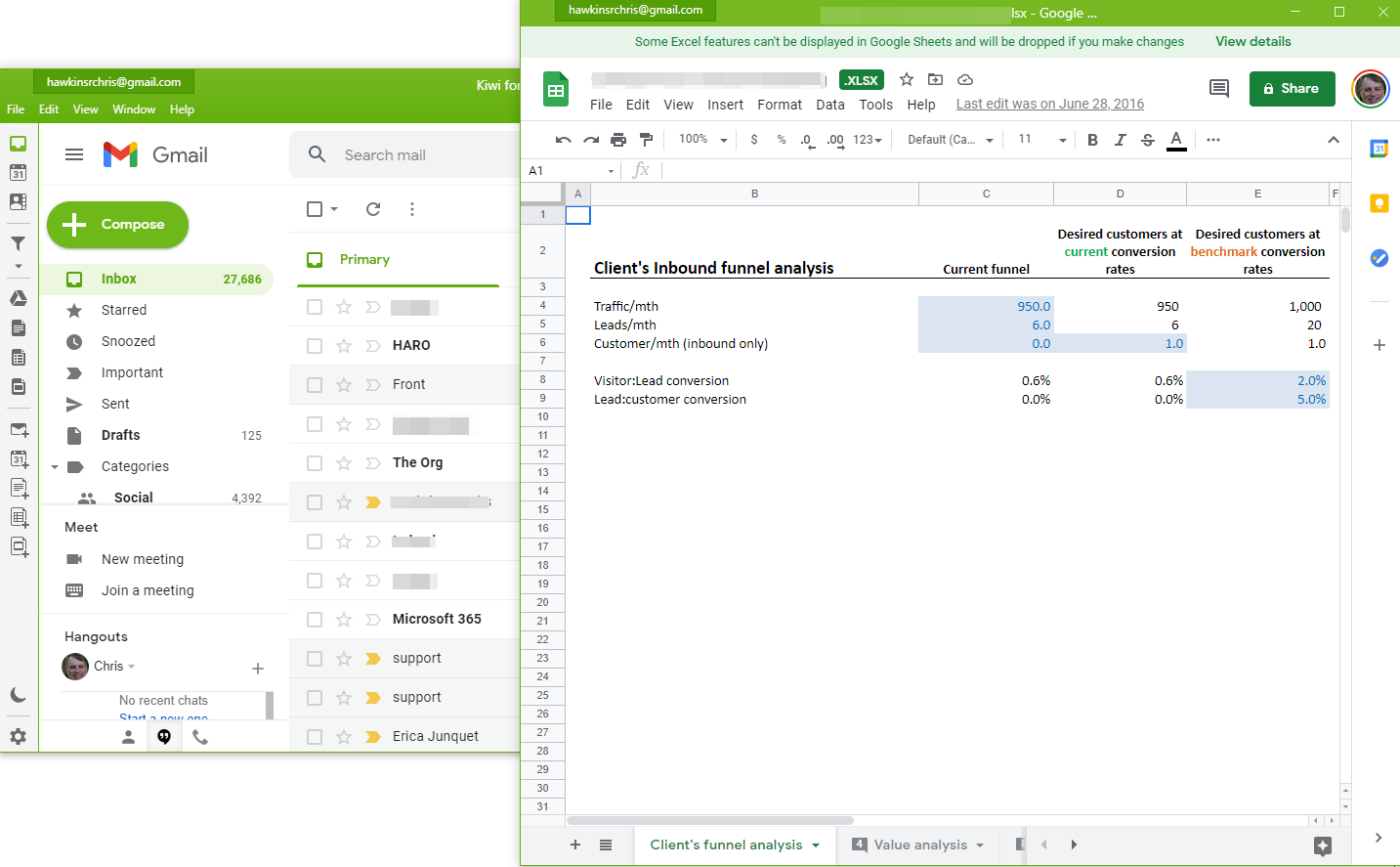Open the Client's funnel analysis tab menu arrow
Screen dimensions: 1400x867
[816, 846]
